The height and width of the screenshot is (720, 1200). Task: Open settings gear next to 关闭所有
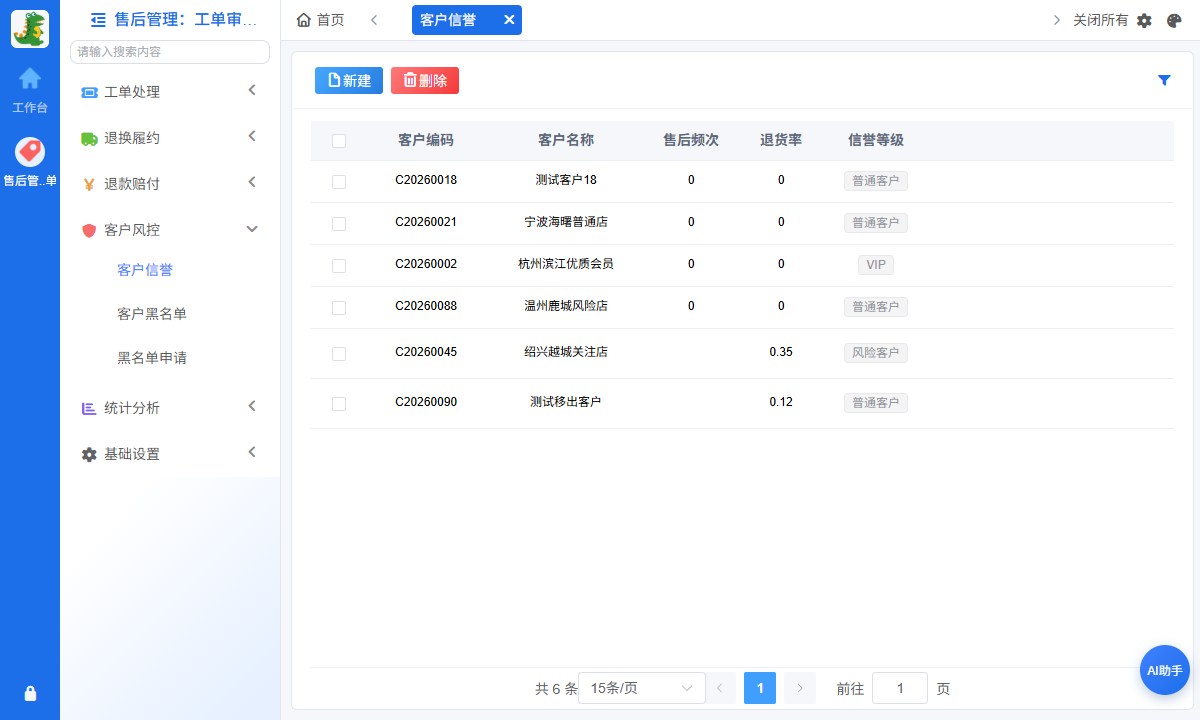[x=1145, y=20]
